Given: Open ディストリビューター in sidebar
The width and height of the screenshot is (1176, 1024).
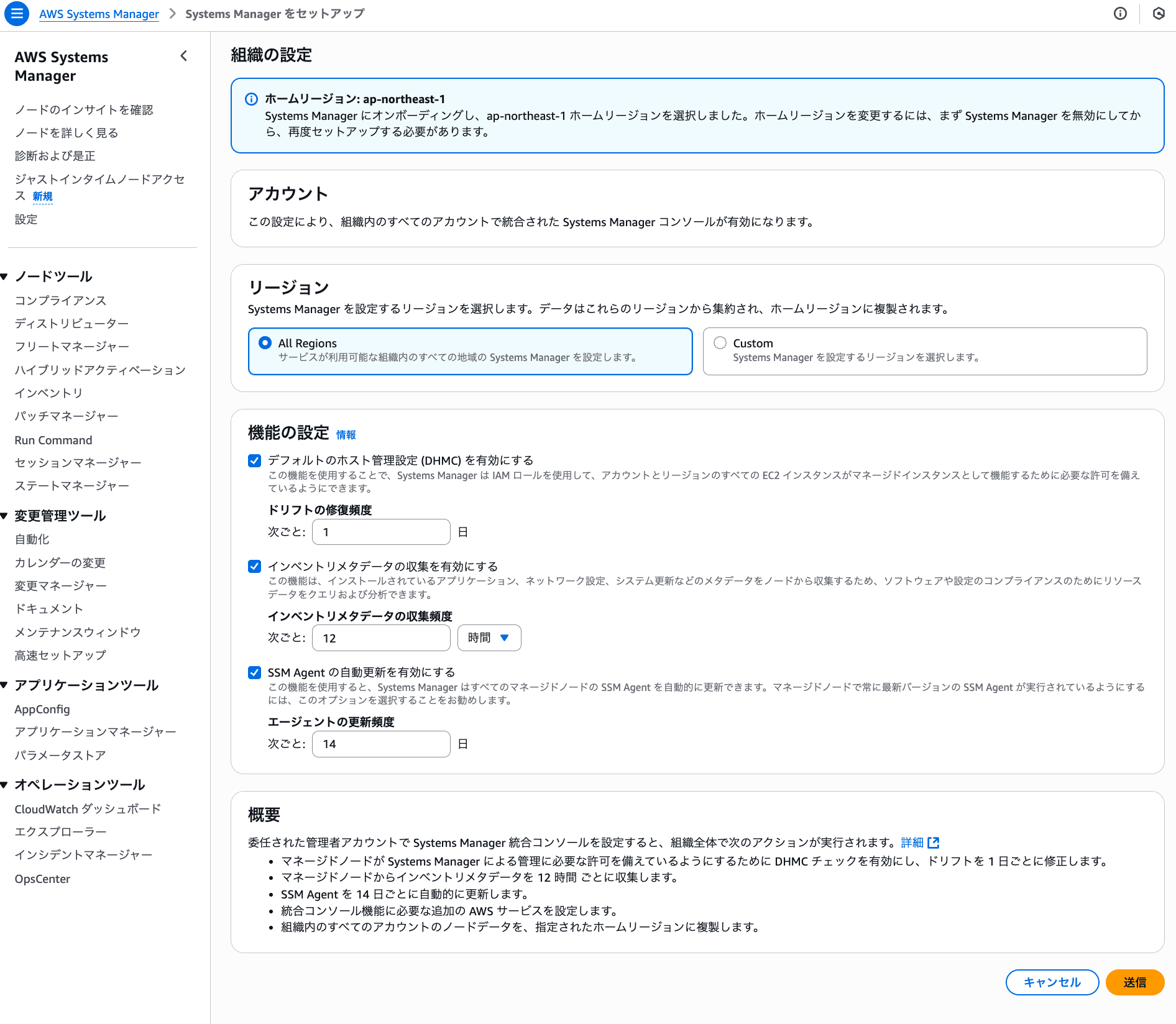Looking at the screenshot, I should coord(72,324).
